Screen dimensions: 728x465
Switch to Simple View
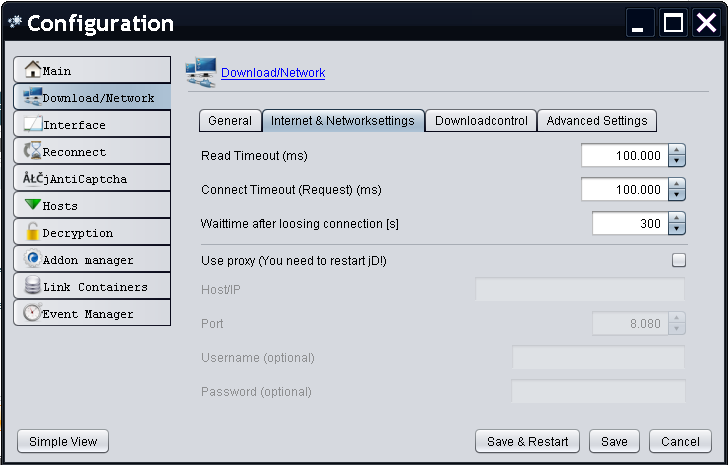63,441
